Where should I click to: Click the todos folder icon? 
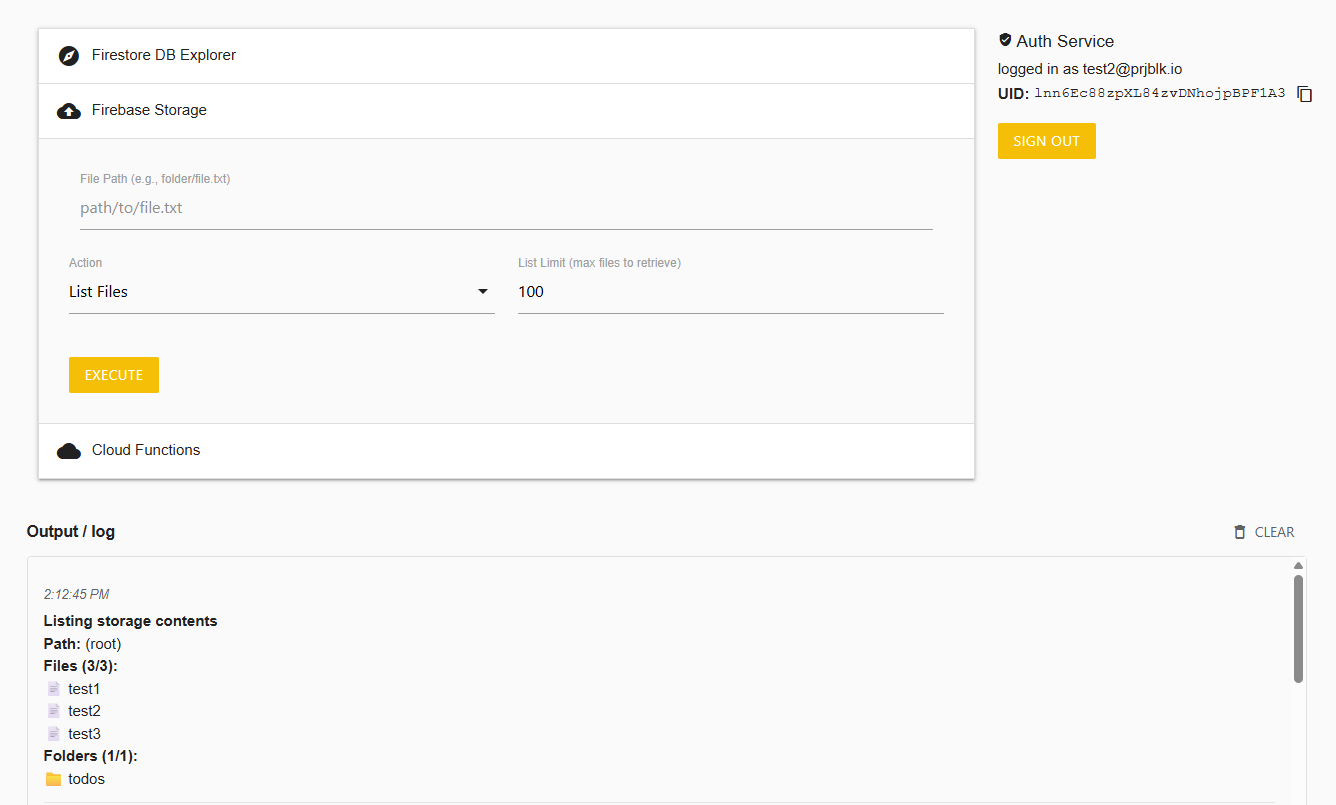(54, 779)
